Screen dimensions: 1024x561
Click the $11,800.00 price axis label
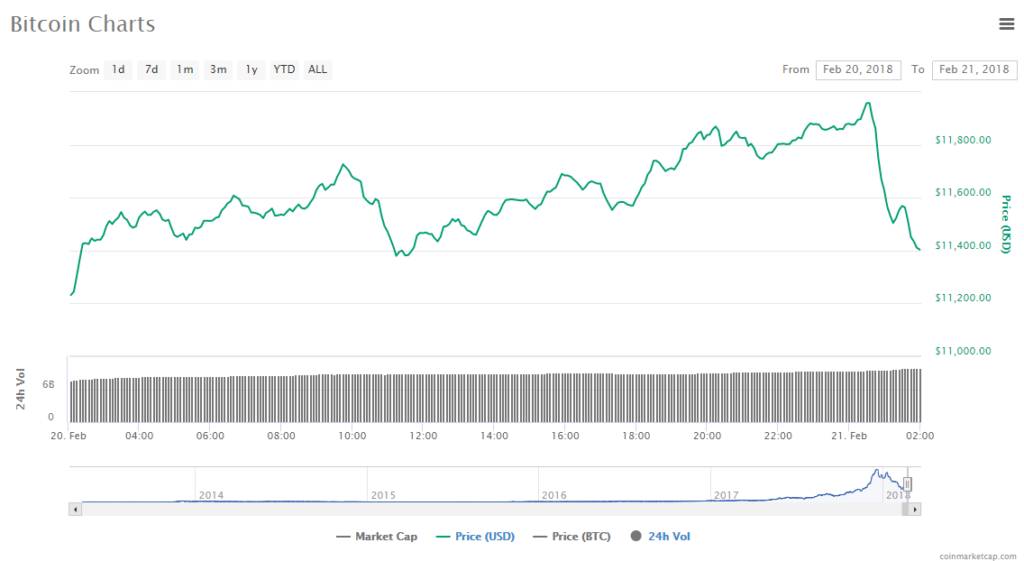tap(963, 140)
